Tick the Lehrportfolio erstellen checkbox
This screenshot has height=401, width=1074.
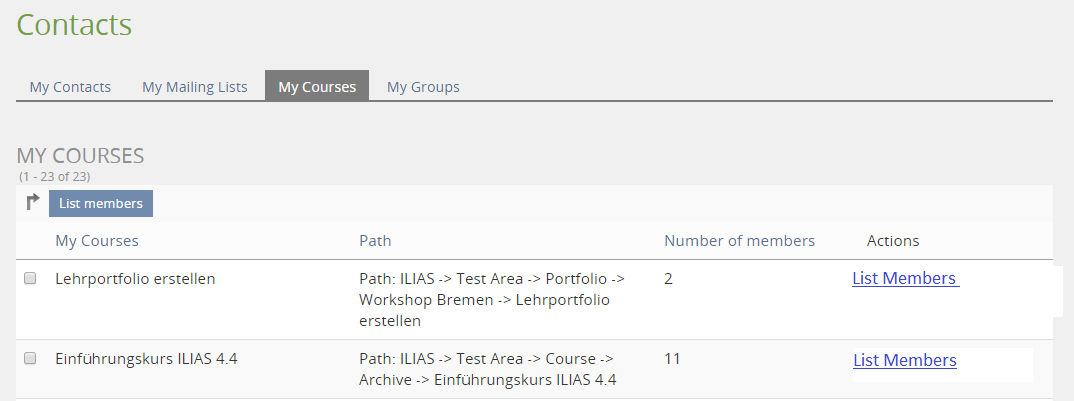pos(30,278)
